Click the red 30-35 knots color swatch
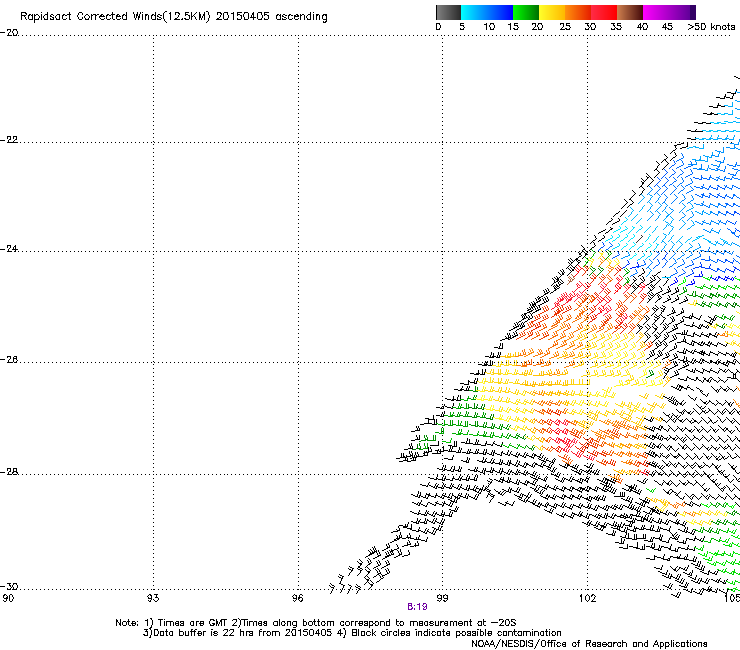This screenshot has height=650, width=740. [604, 12]
